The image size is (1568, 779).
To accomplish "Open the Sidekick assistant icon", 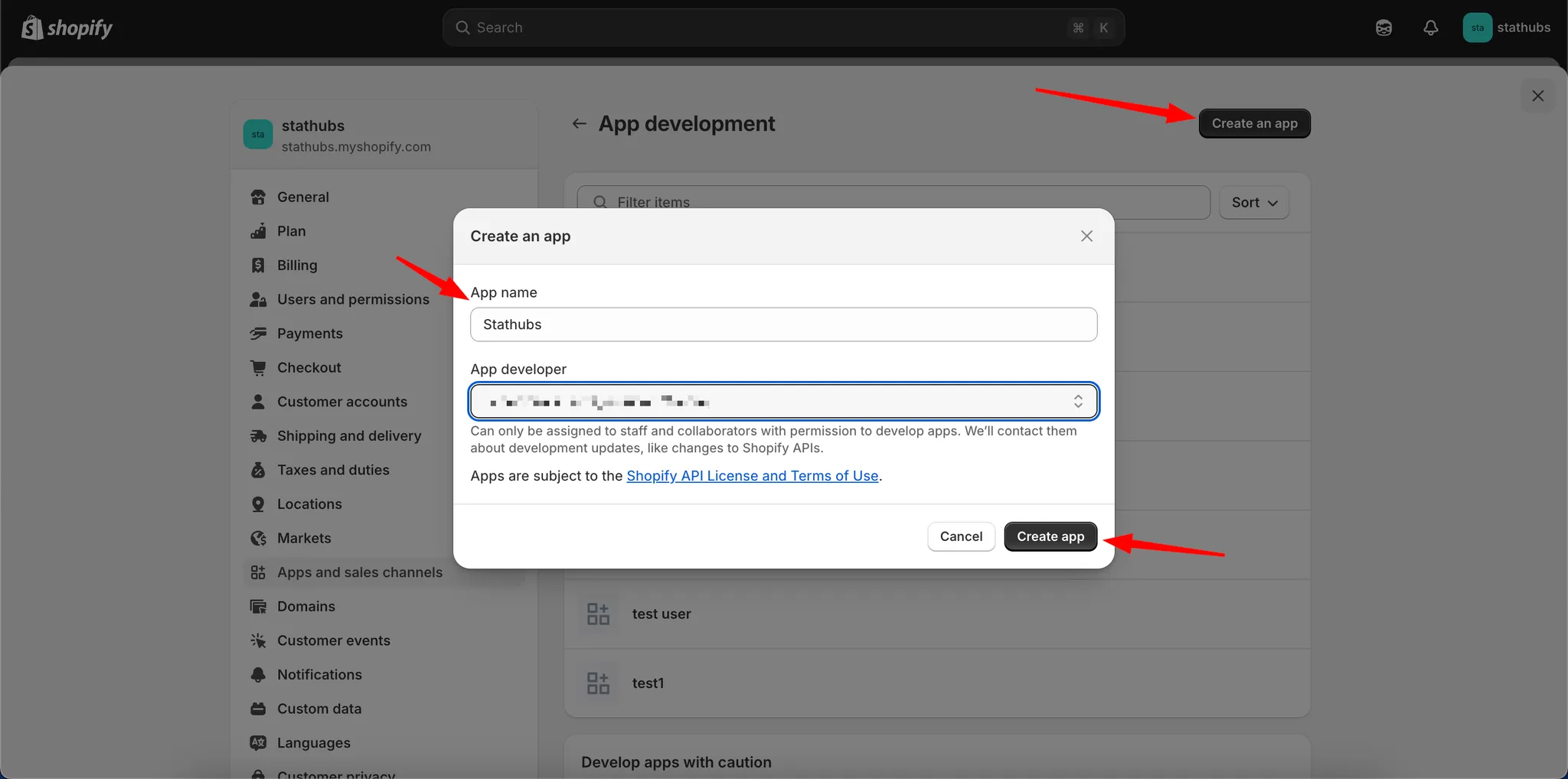I will pyautogui.click(x=1383, y=28).
